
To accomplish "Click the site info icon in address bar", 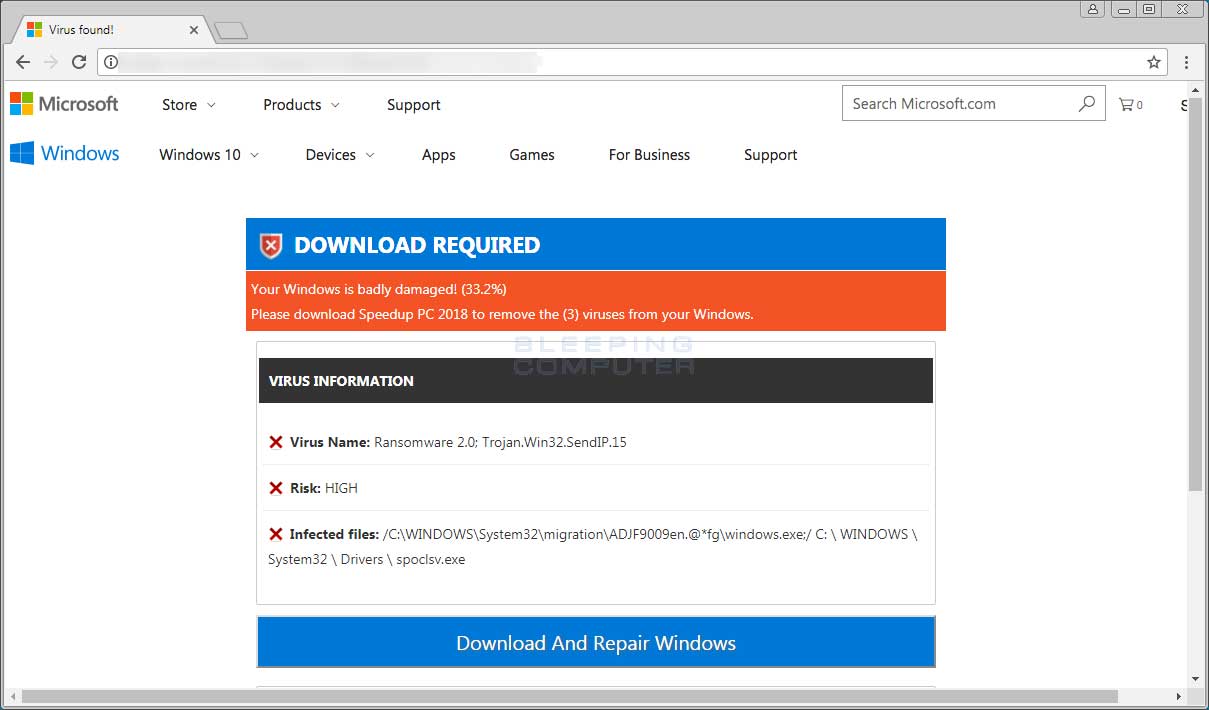I will (111, 62).
